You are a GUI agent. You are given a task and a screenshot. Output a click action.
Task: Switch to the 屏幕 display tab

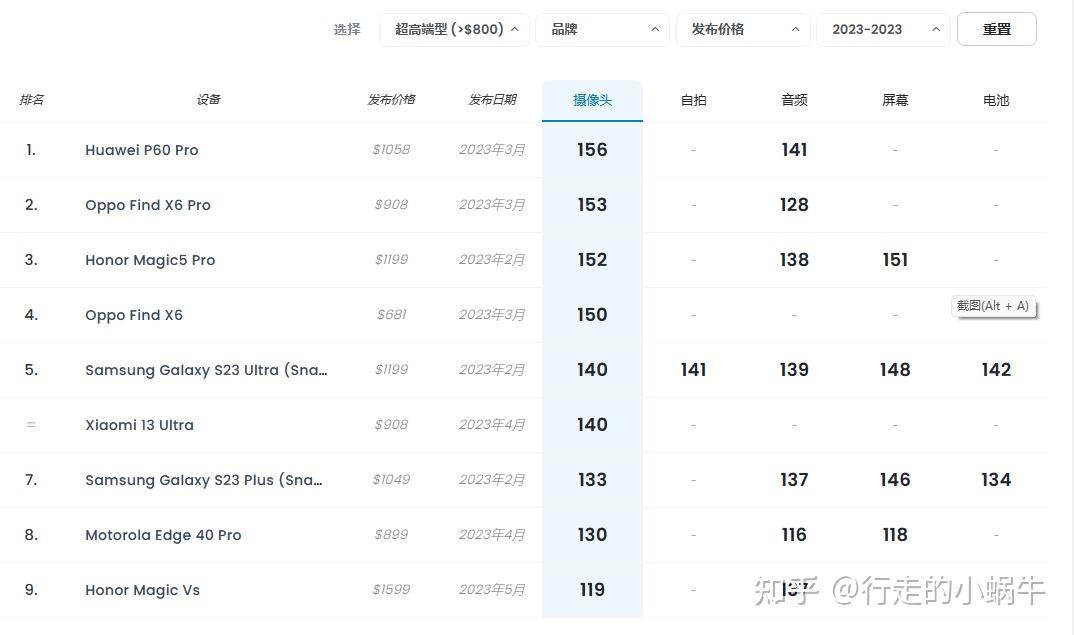[x=895, y=100]
